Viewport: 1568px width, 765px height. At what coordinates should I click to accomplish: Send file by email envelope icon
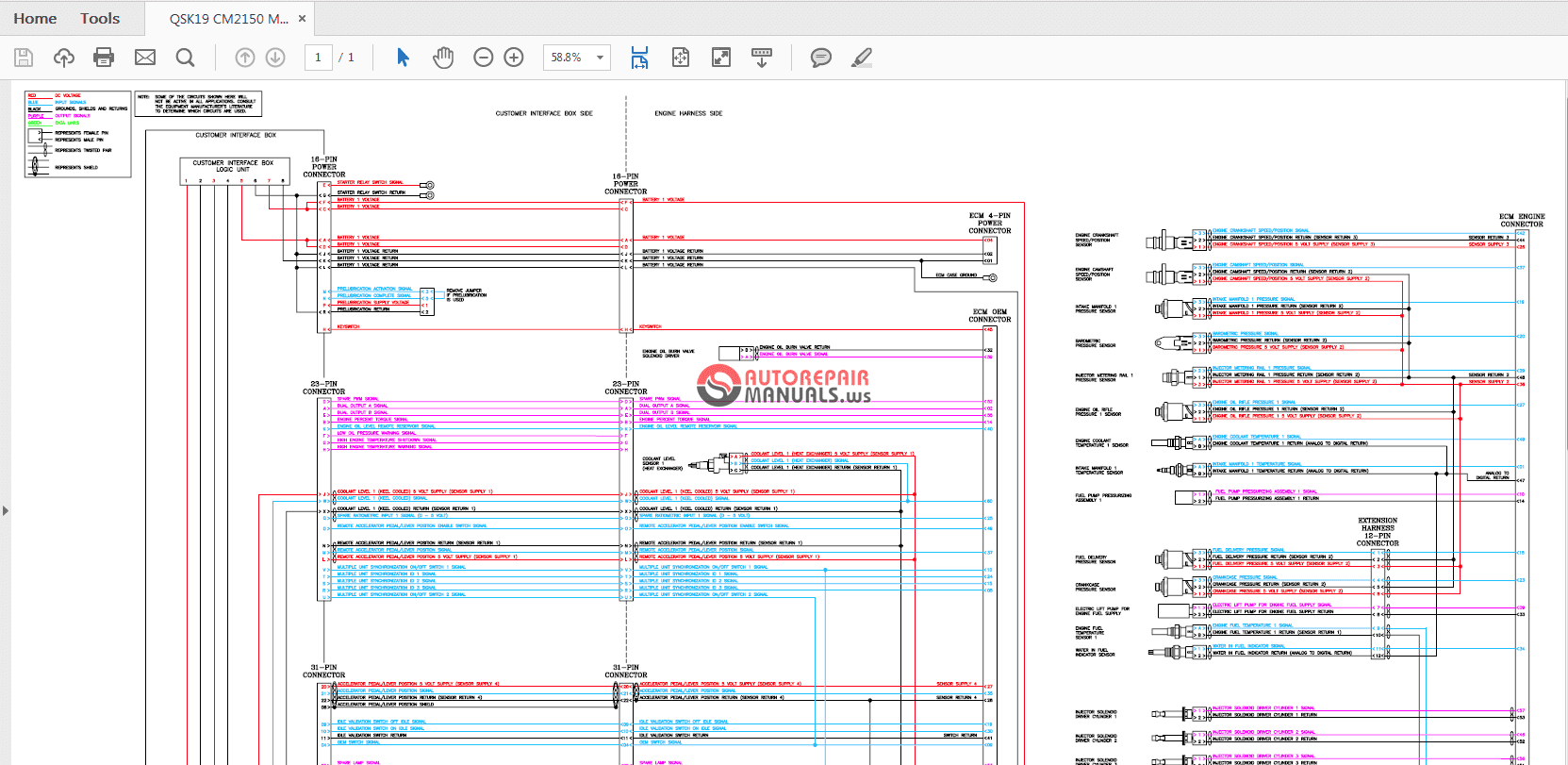145,58
